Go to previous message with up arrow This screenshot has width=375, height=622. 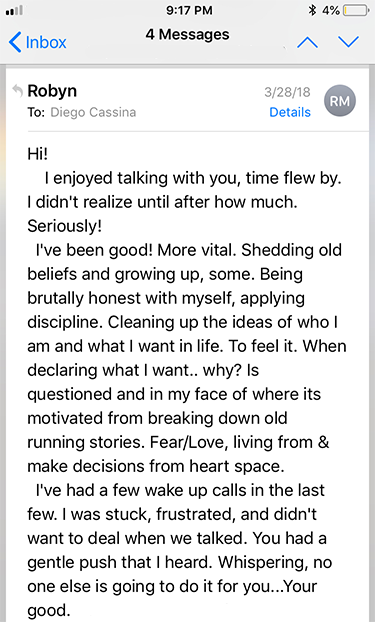pyautogui.click(x=308, y=42)
